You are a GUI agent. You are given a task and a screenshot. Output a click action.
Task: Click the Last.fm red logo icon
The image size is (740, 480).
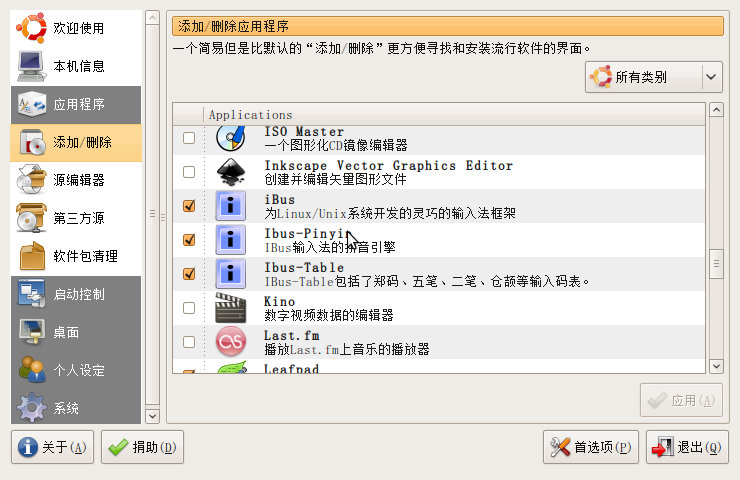[231, 342]
